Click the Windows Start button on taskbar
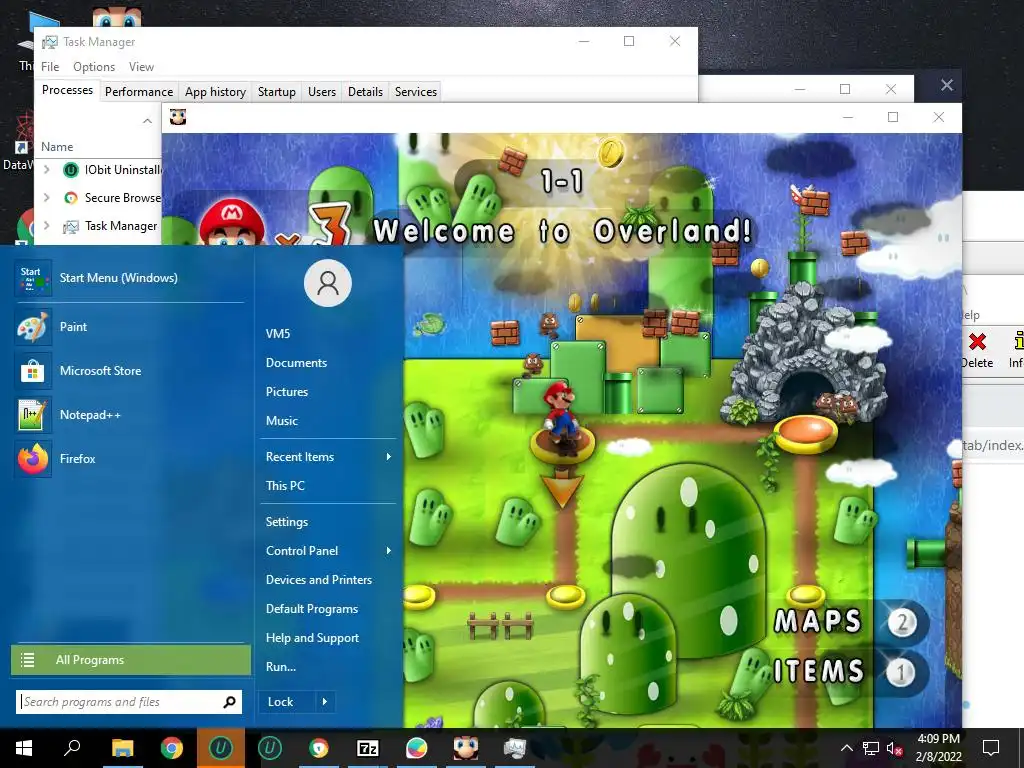The height and width of the screenshot is (768, 1024). (x=24, y=748)
